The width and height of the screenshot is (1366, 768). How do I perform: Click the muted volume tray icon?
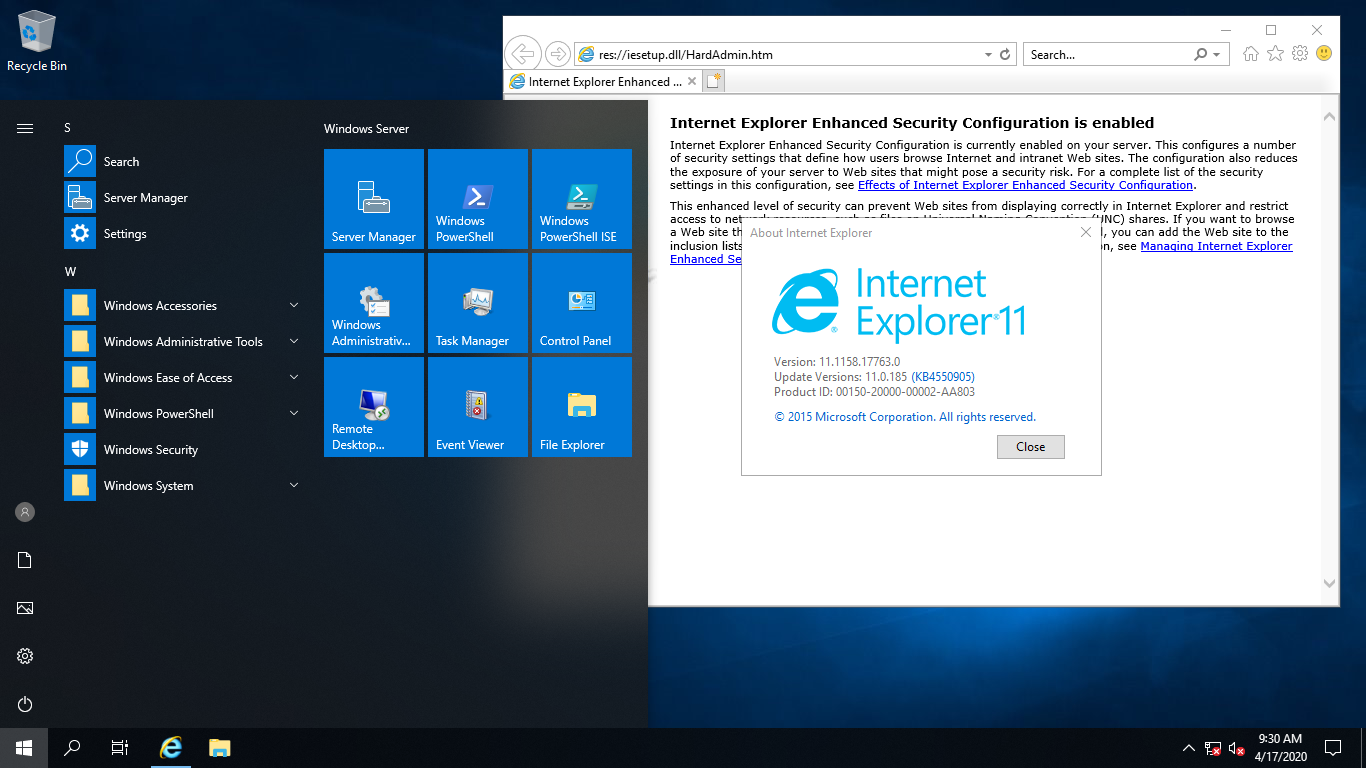coord(1236,748)
